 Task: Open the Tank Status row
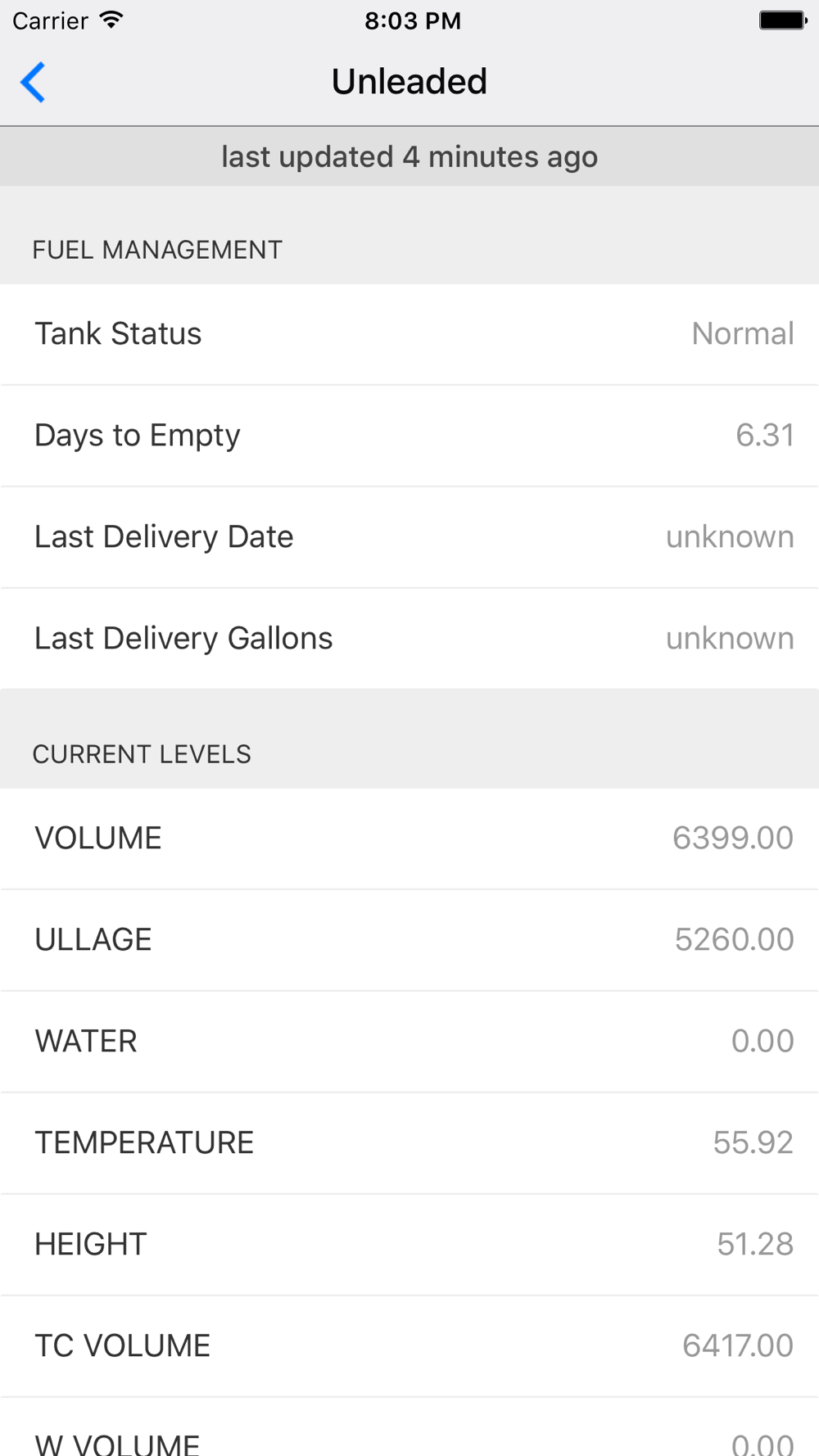point(409,334)
